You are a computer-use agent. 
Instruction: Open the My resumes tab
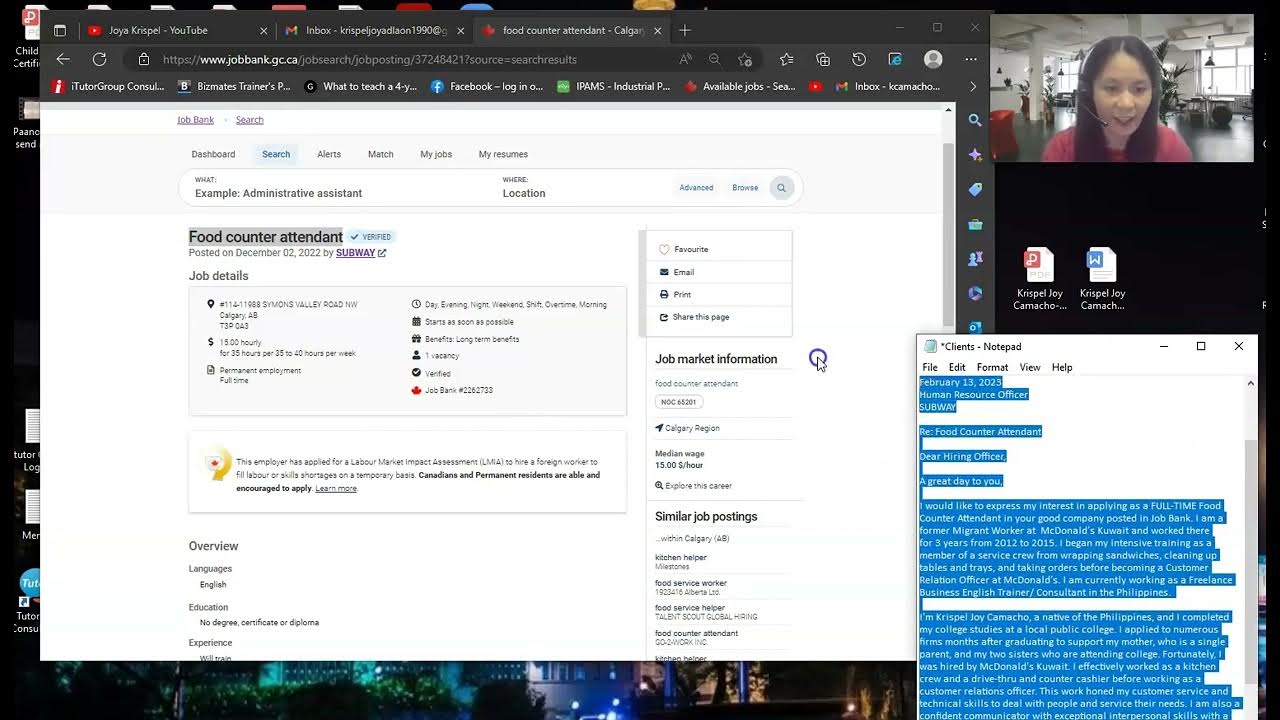pyautogui.click(x=503, y=154)
